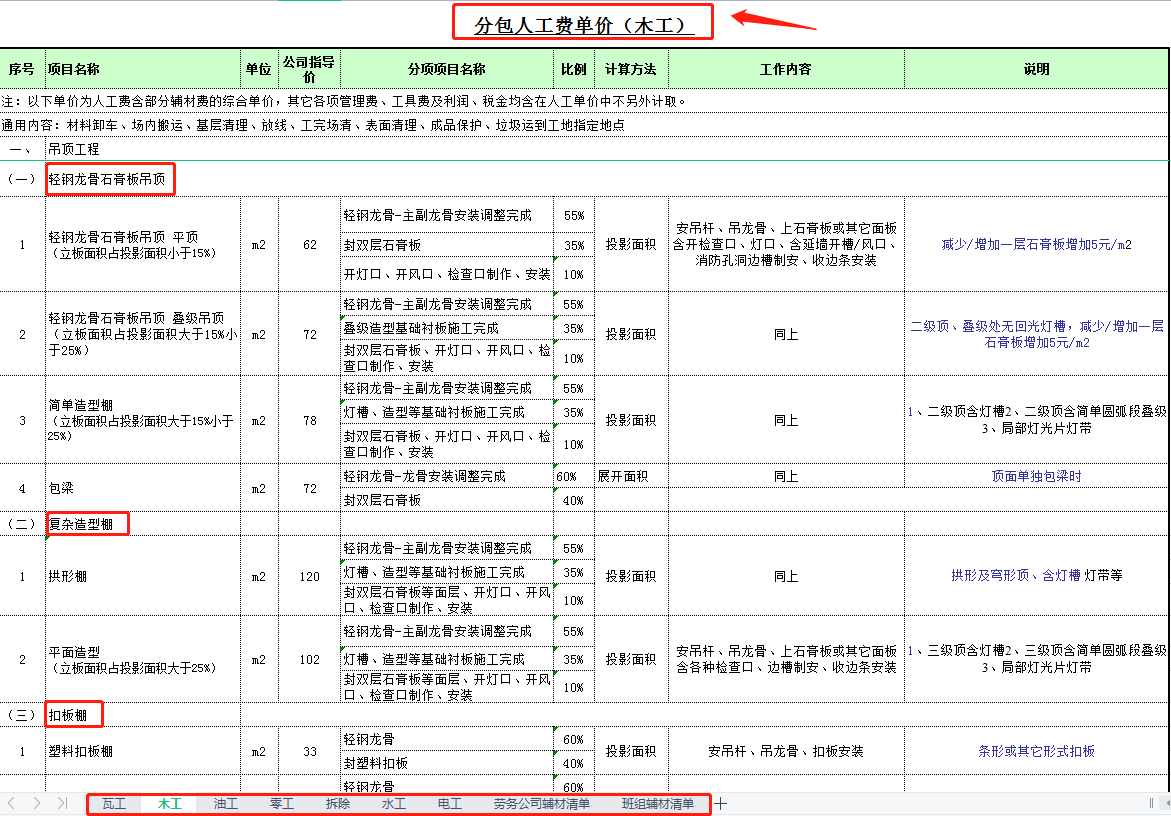Viewport: 1171px width, 816px height.
Task: Go to next sheet with right arrow
Action: pos(37,803)
